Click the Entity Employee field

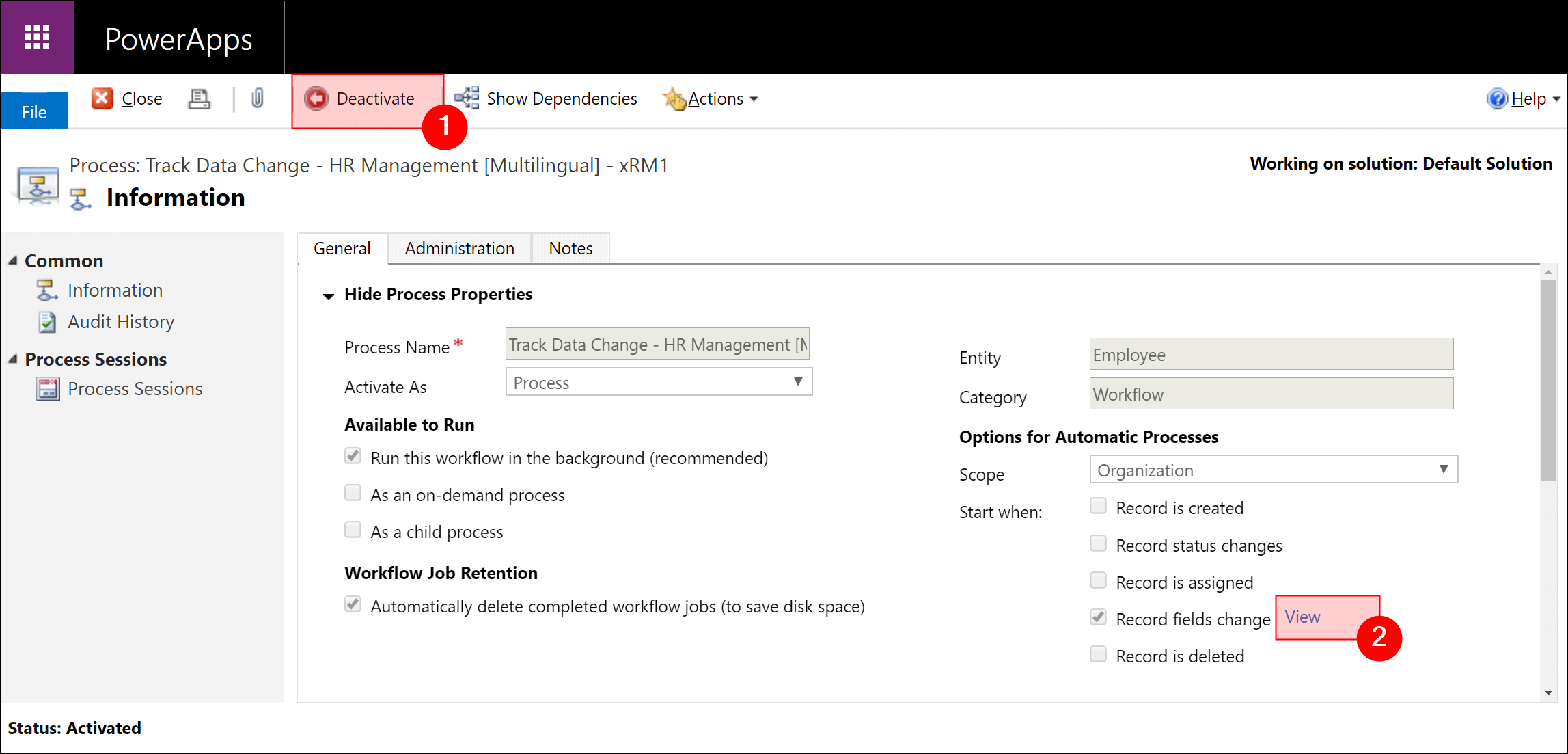click(1271, 354)
